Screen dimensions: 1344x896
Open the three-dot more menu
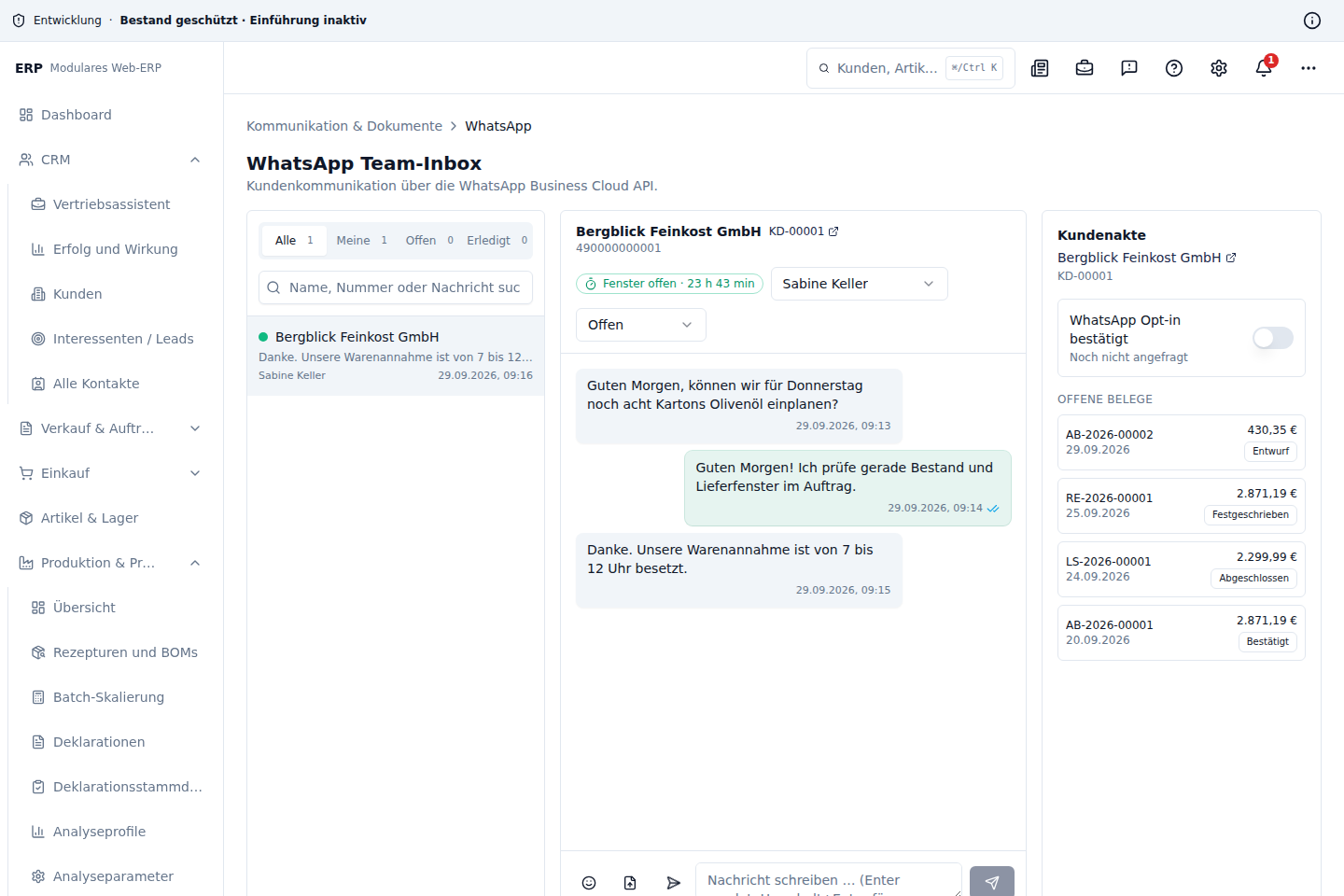pos(1309,68)
